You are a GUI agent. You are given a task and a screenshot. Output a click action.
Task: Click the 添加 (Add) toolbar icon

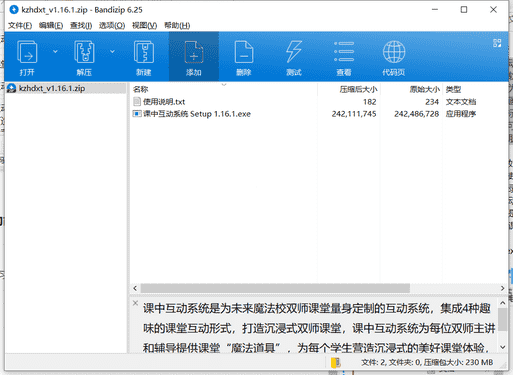(194, 52)
